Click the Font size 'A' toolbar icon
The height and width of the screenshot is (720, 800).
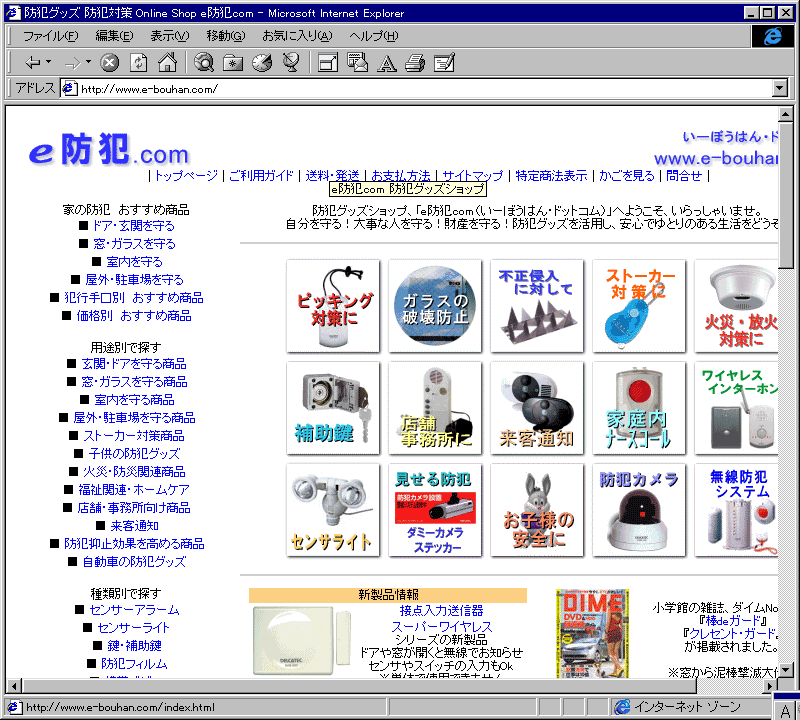387,63
